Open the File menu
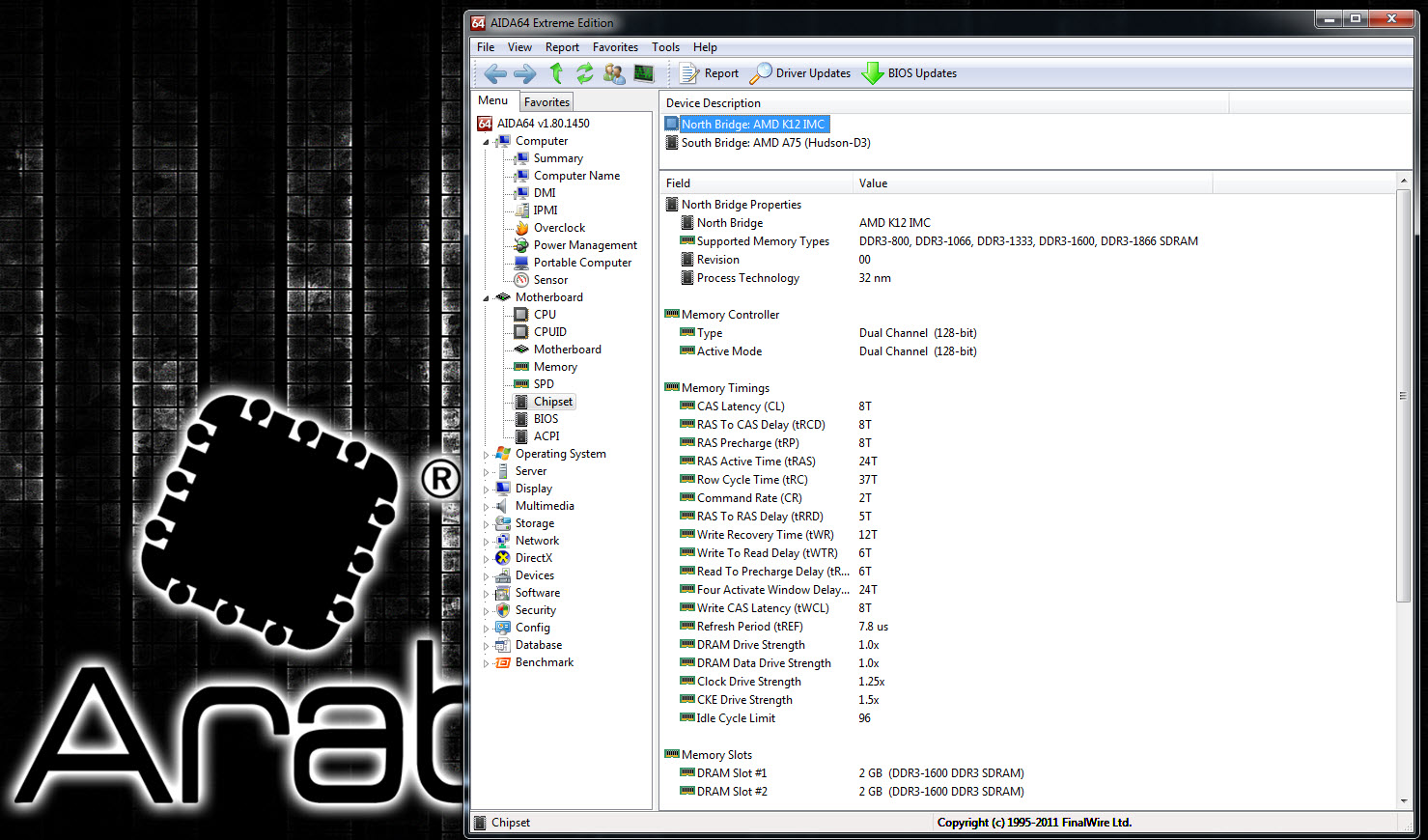Screen dimensions: 1428x840 point(486,47)
